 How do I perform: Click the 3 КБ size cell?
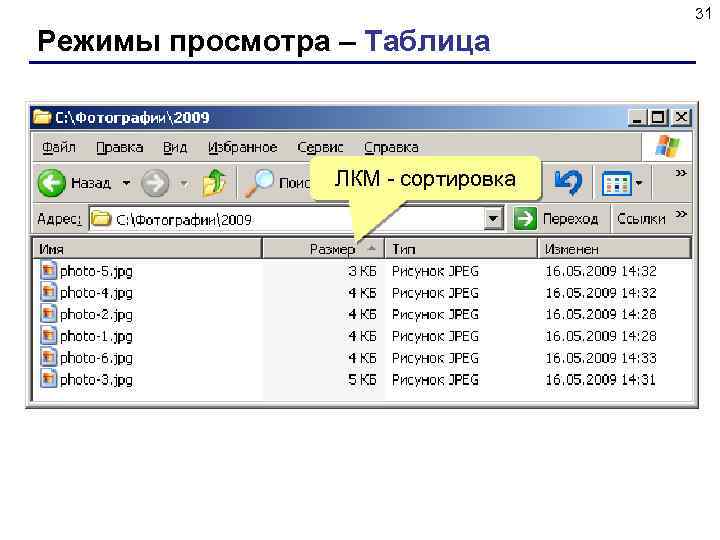(x=362, y=271)
